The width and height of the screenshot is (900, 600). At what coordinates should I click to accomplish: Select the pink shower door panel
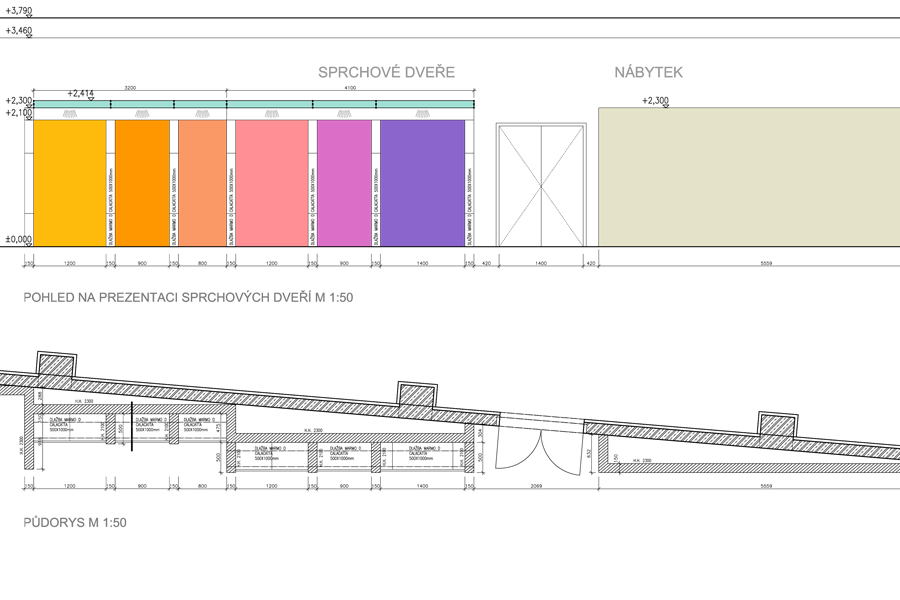pyautogui.click(x=271, y=183)
